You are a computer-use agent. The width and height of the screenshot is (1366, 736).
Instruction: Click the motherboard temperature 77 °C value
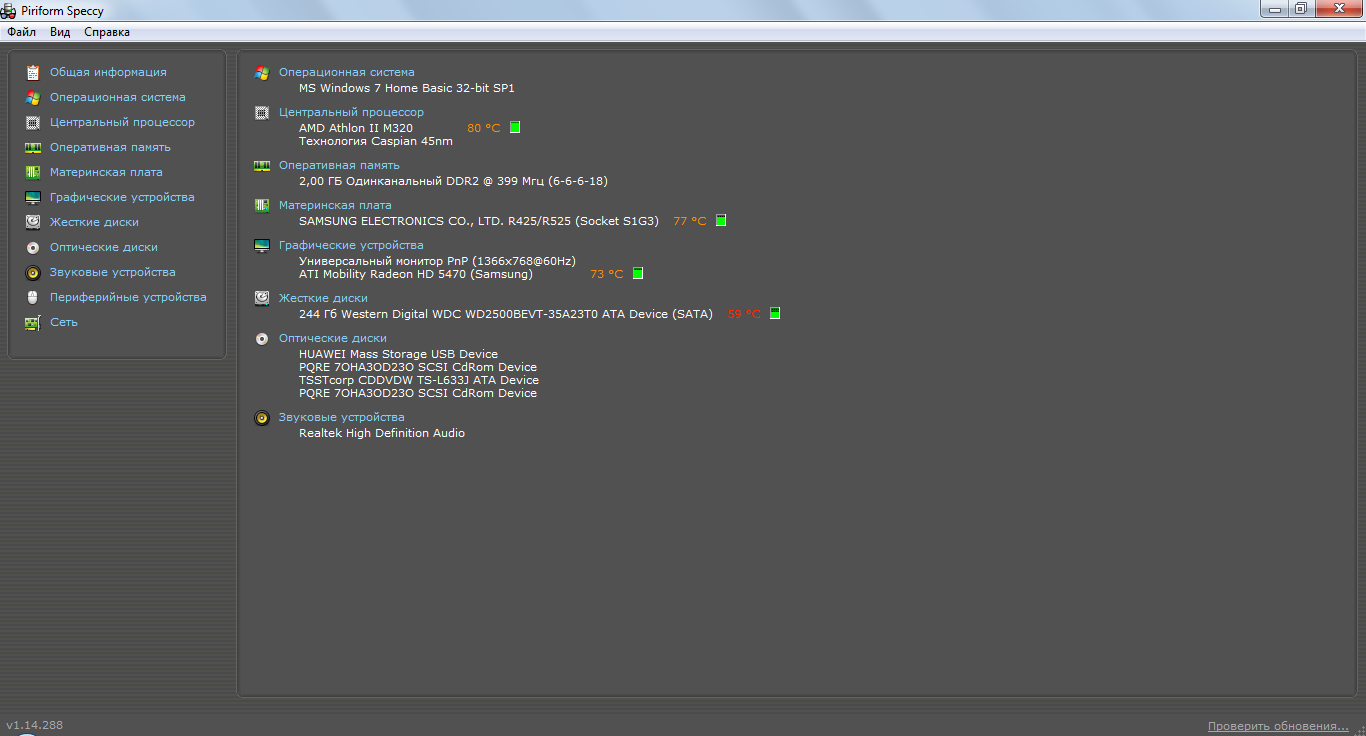690,221
